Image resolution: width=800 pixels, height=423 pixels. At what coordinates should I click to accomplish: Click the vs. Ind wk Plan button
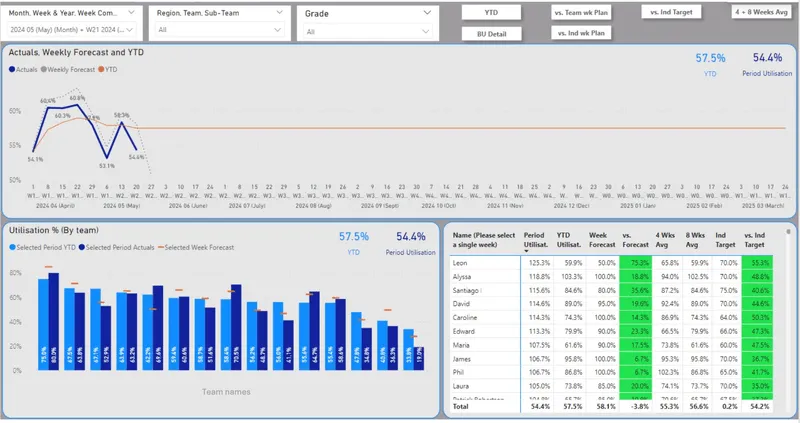tap(581, 33)
